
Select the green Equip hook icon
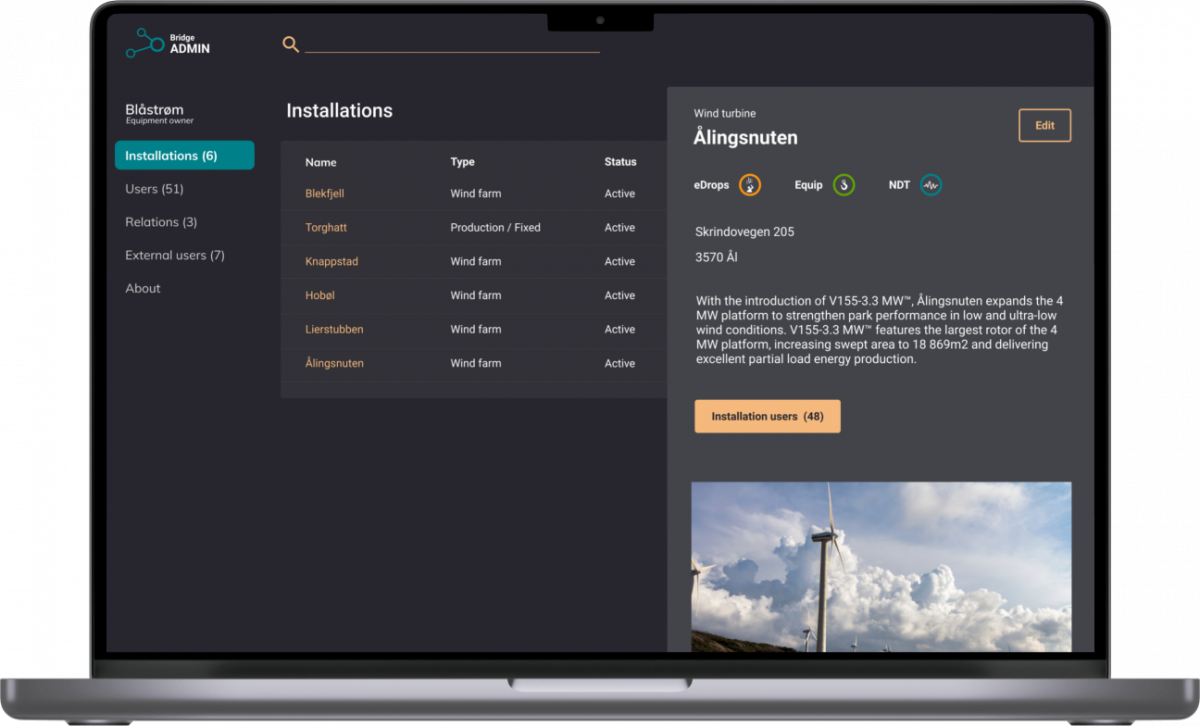[x=845, y=184]
